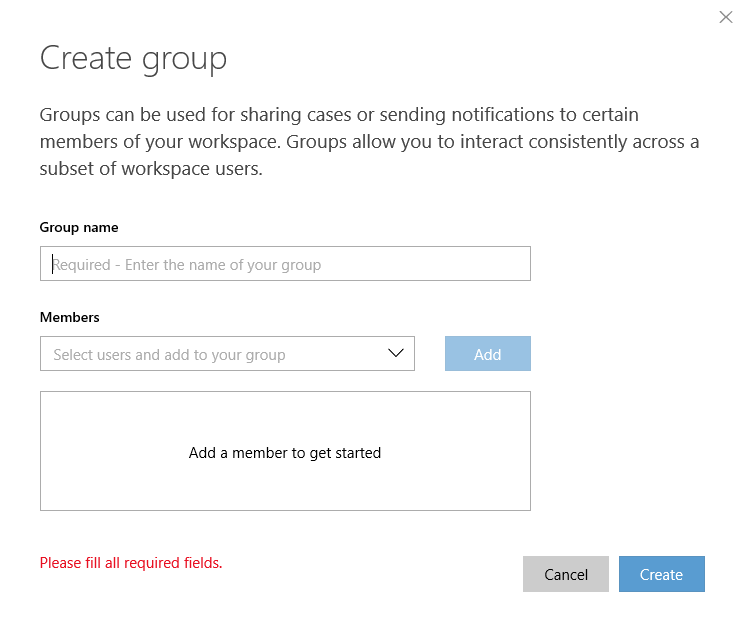
Task: Cancel the group creation
Action: [566, 574]
